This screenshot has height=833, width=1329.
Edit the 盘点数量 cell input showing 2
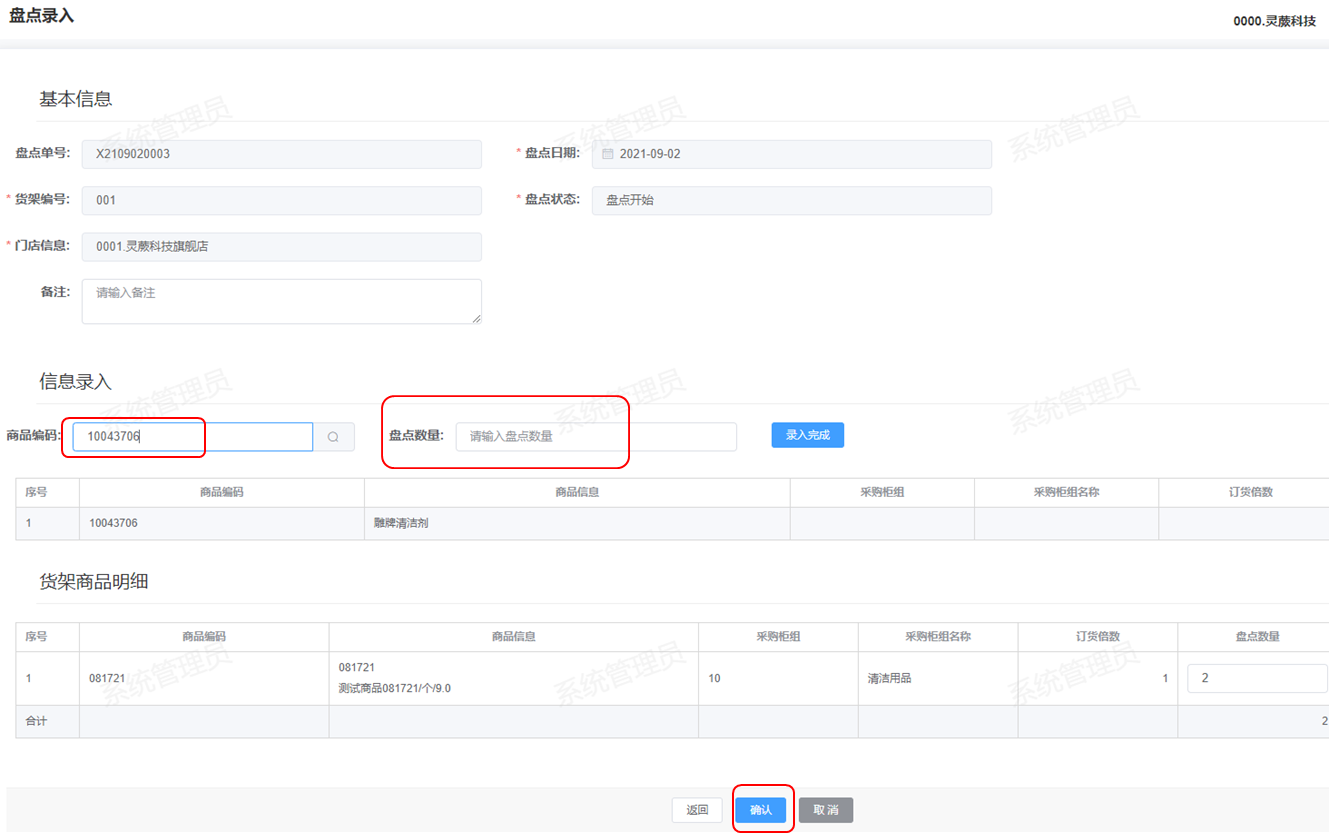pos(1257,678)
